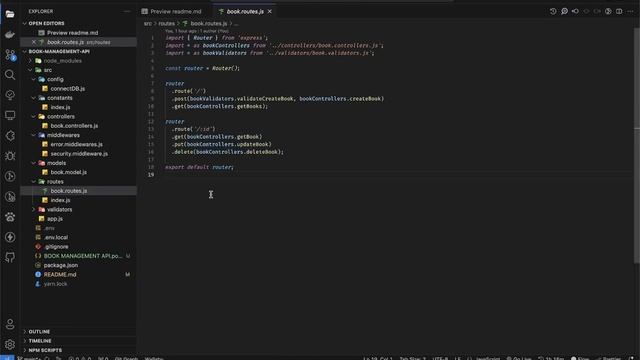The image size is (640, 360).
Task: Open the Run and Debug bug icon
Action: (x=10, y=156)
